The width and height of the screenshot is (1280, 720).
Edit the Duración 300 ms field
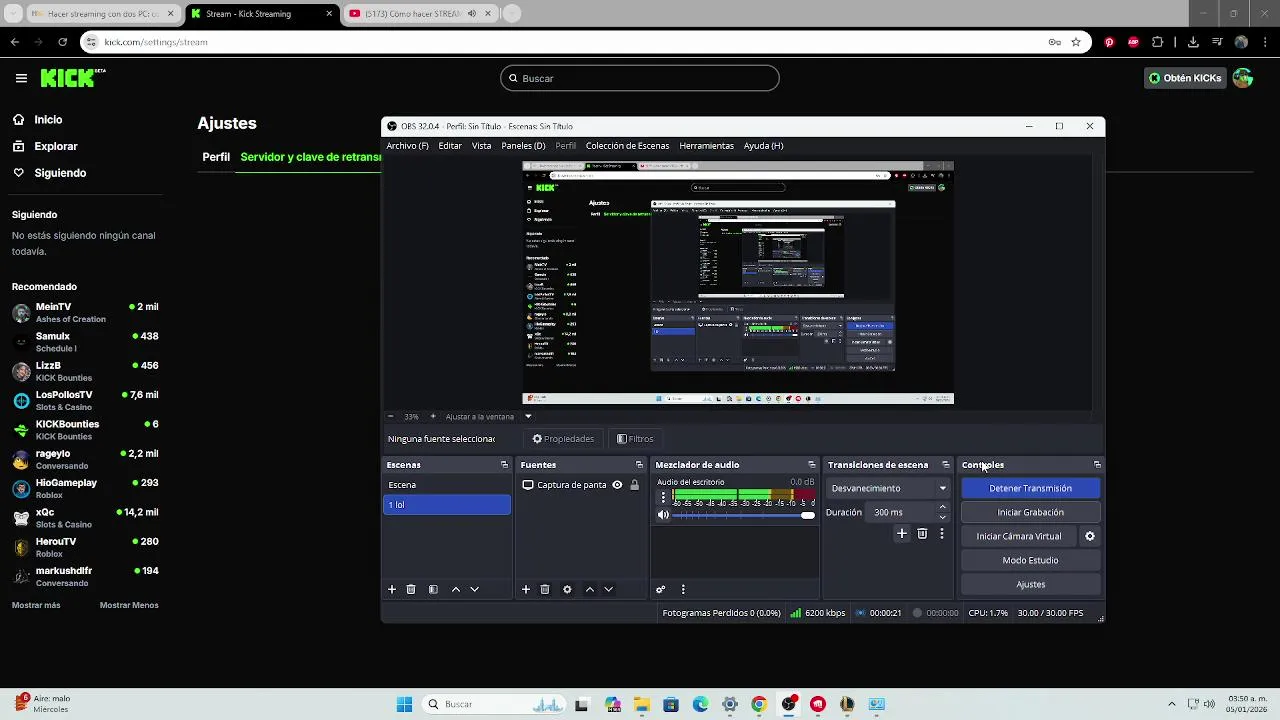(x=901, y=512)
